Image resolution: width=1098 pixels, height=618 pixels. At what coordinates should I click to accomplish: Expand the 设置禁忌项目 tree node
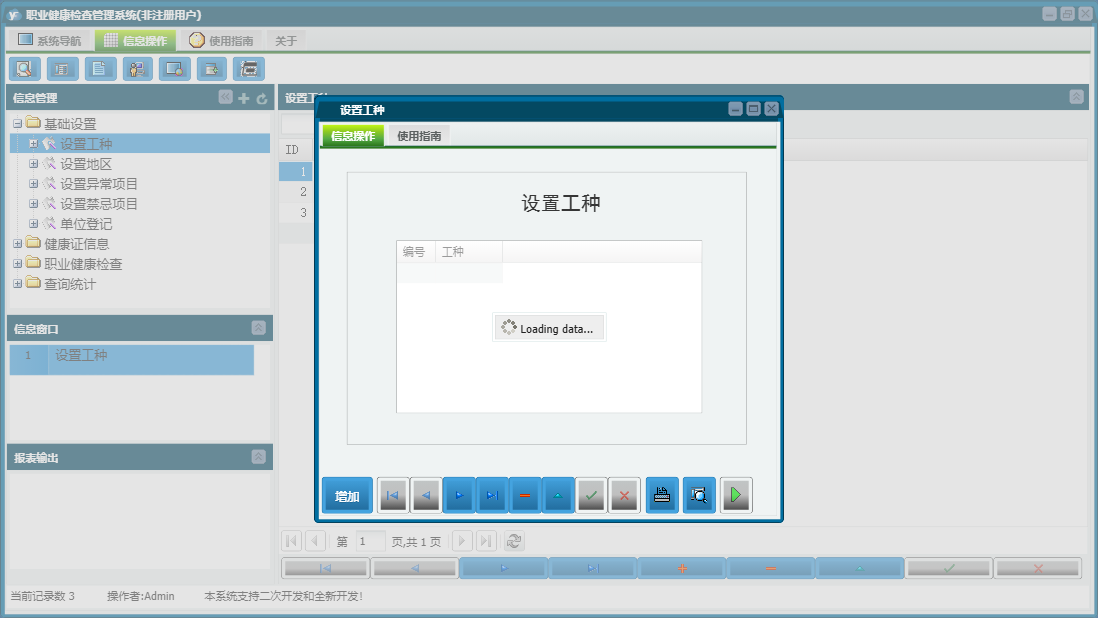tap(33, 204)
